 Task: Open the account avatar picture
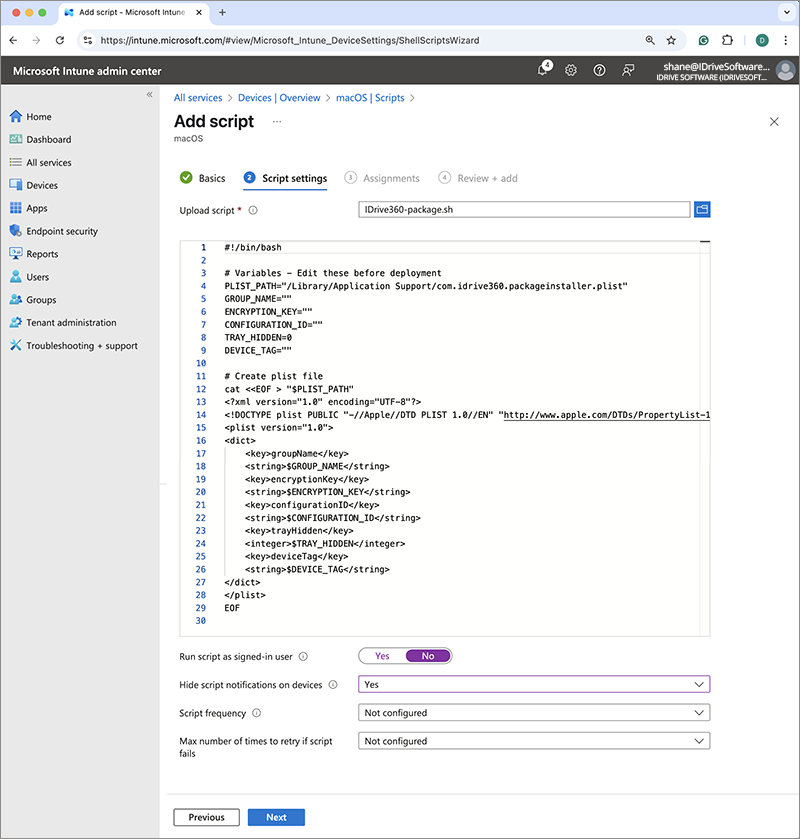786,71
